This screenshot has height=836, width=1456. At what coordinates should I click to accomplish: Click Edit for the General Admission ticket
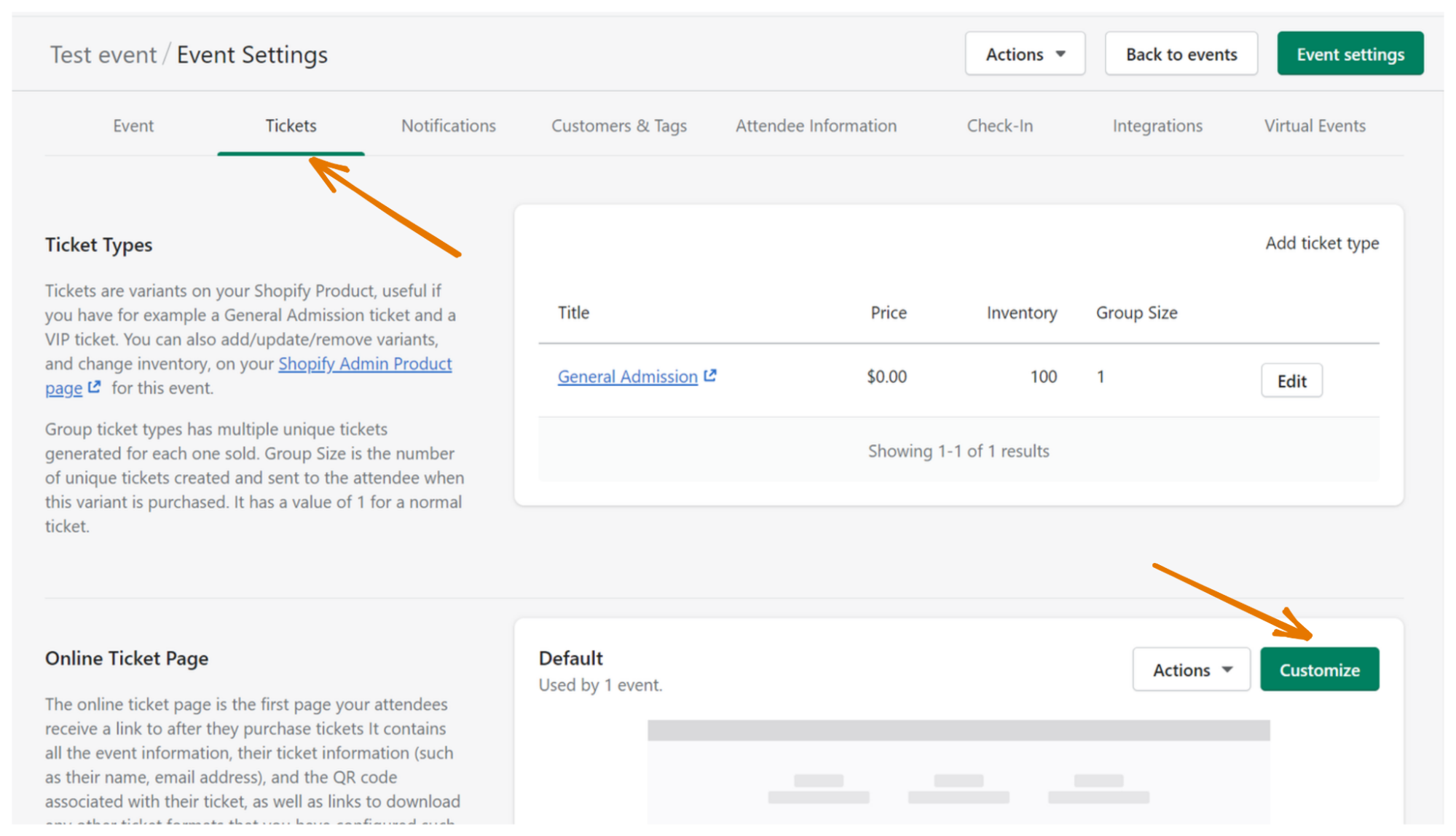coord(1291,380)
